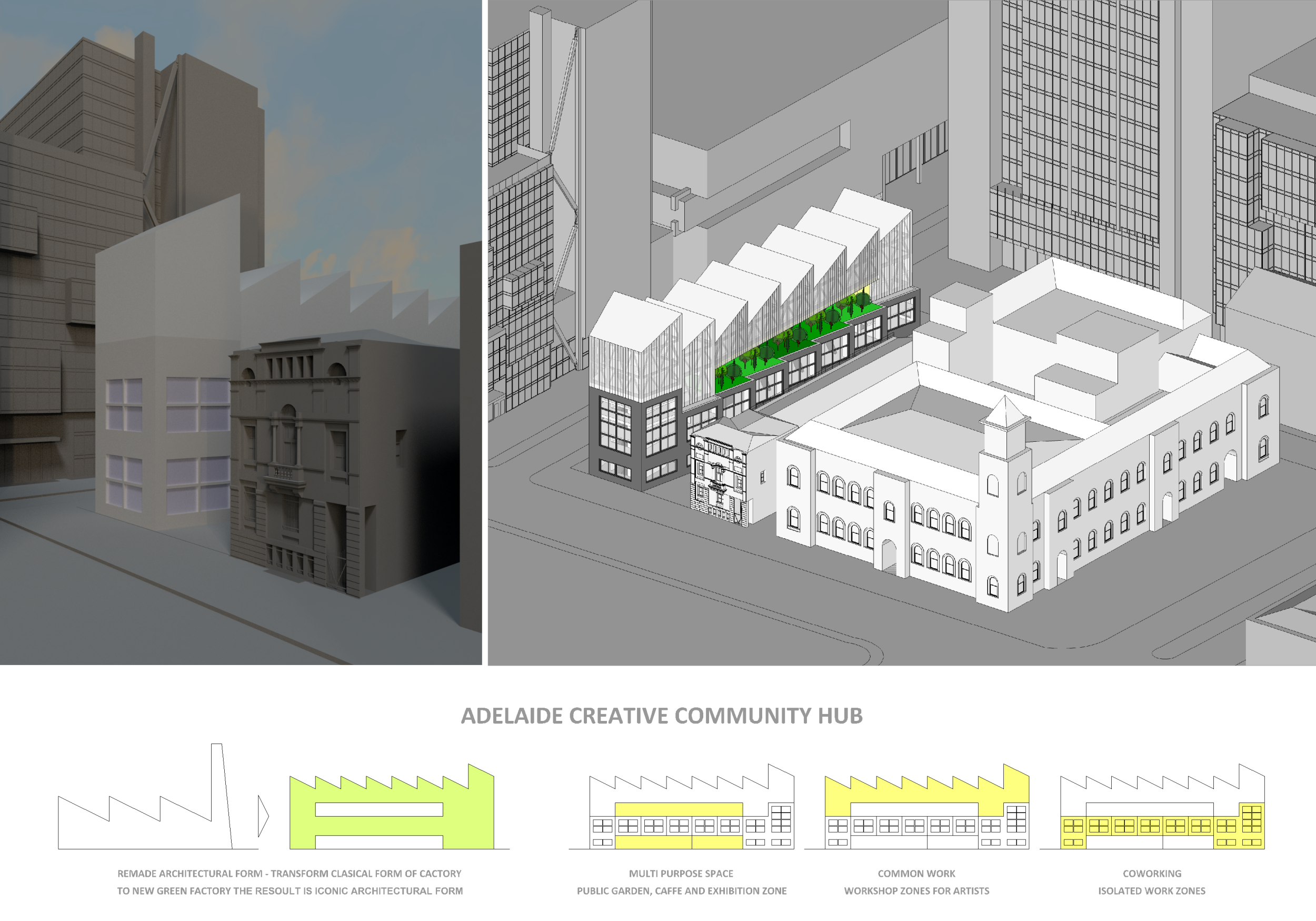
Task: Click the 'COMMON WORK' label
Action: pos(916,874)
